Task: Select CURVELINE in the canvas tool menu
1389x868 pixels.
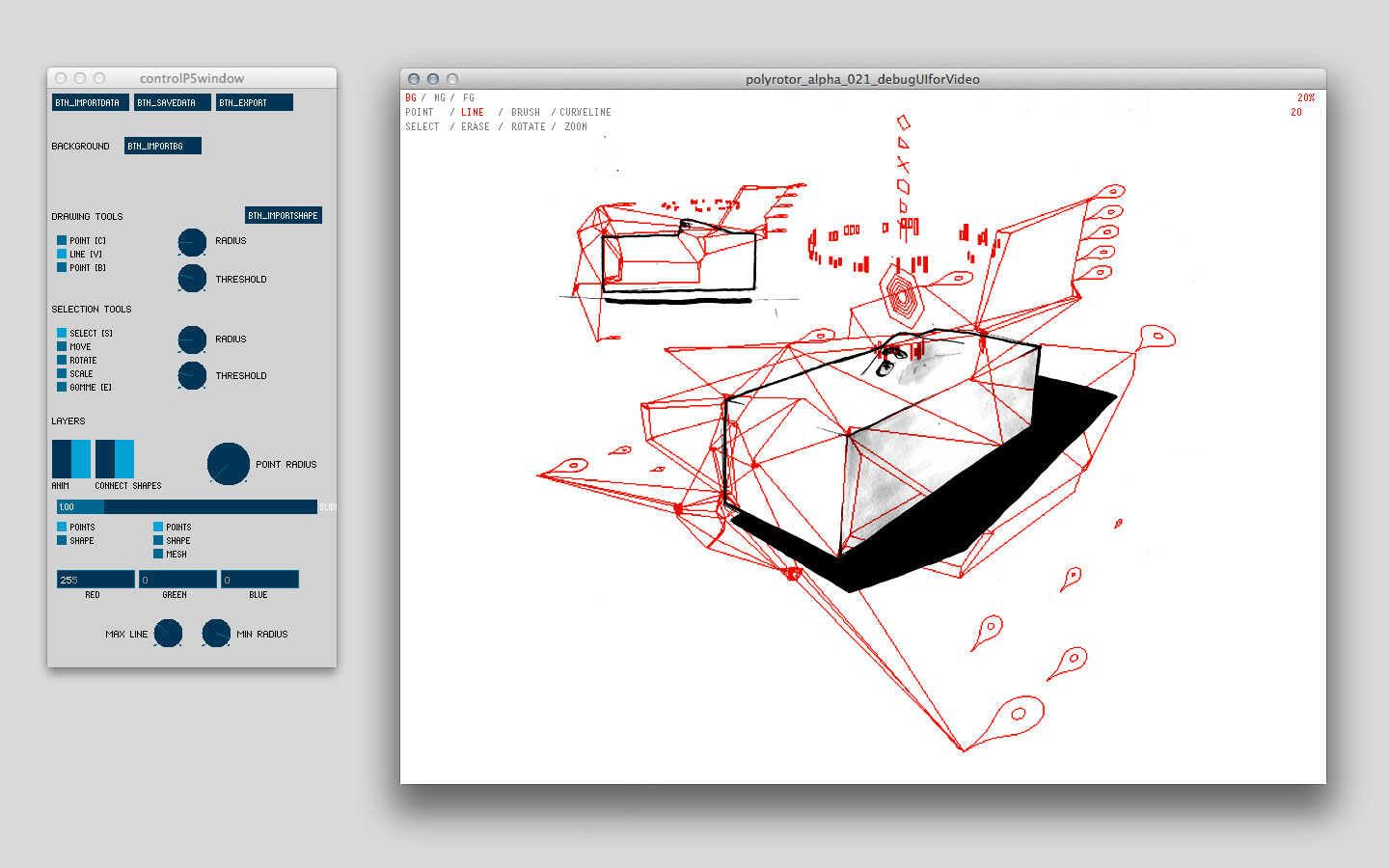Action: 586,113
